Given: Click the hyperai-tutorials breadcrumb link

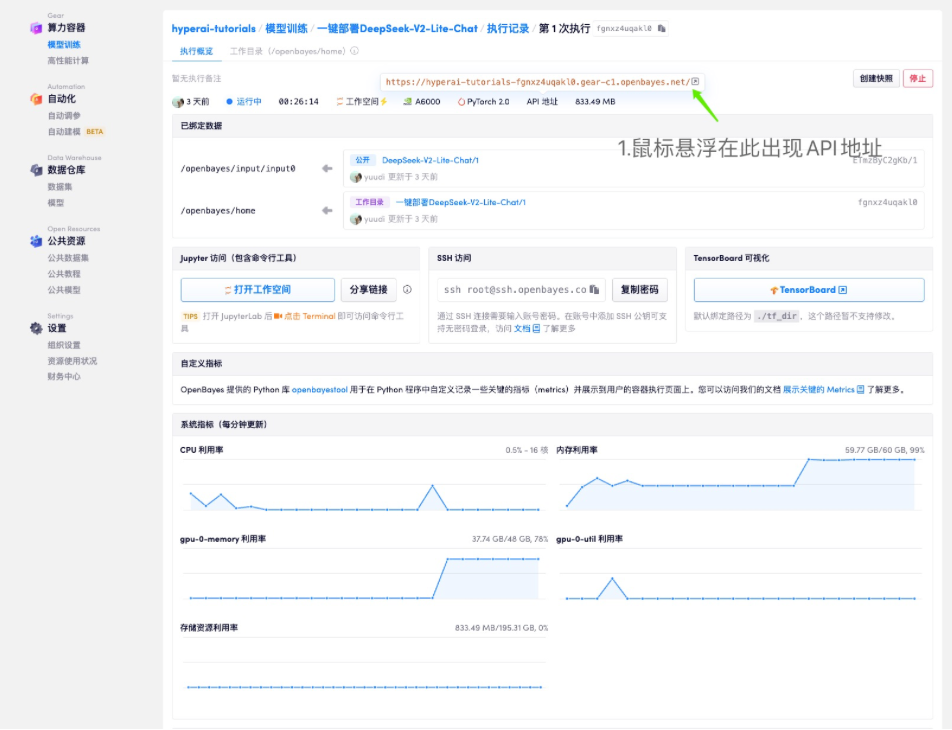Looking at the screenshot, I should (x=214, y=29).
